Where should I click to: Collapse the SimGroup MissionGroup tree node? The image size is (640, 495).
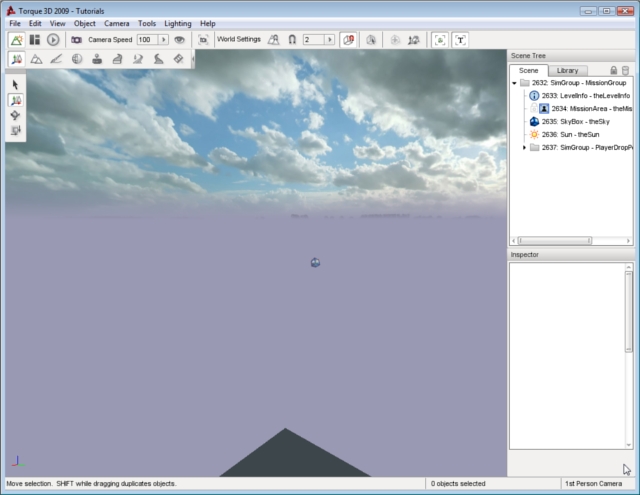[x=514, y=83]
